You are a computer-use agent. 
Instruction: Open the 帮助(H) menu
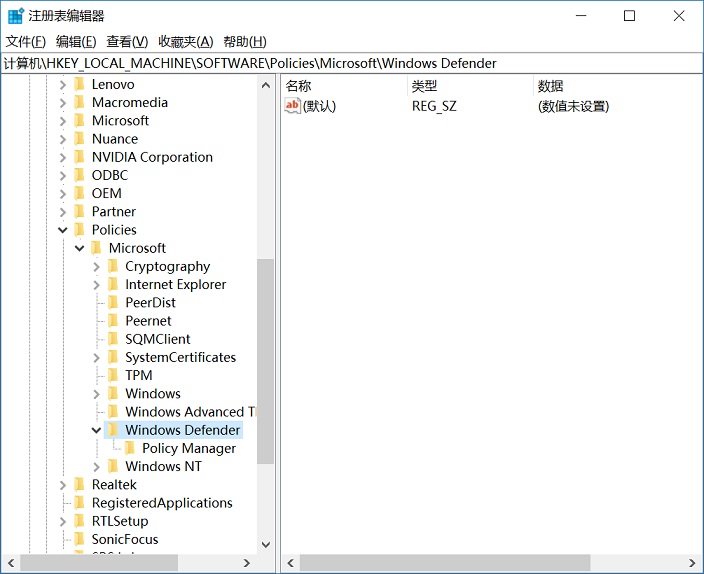coord(245,42)
